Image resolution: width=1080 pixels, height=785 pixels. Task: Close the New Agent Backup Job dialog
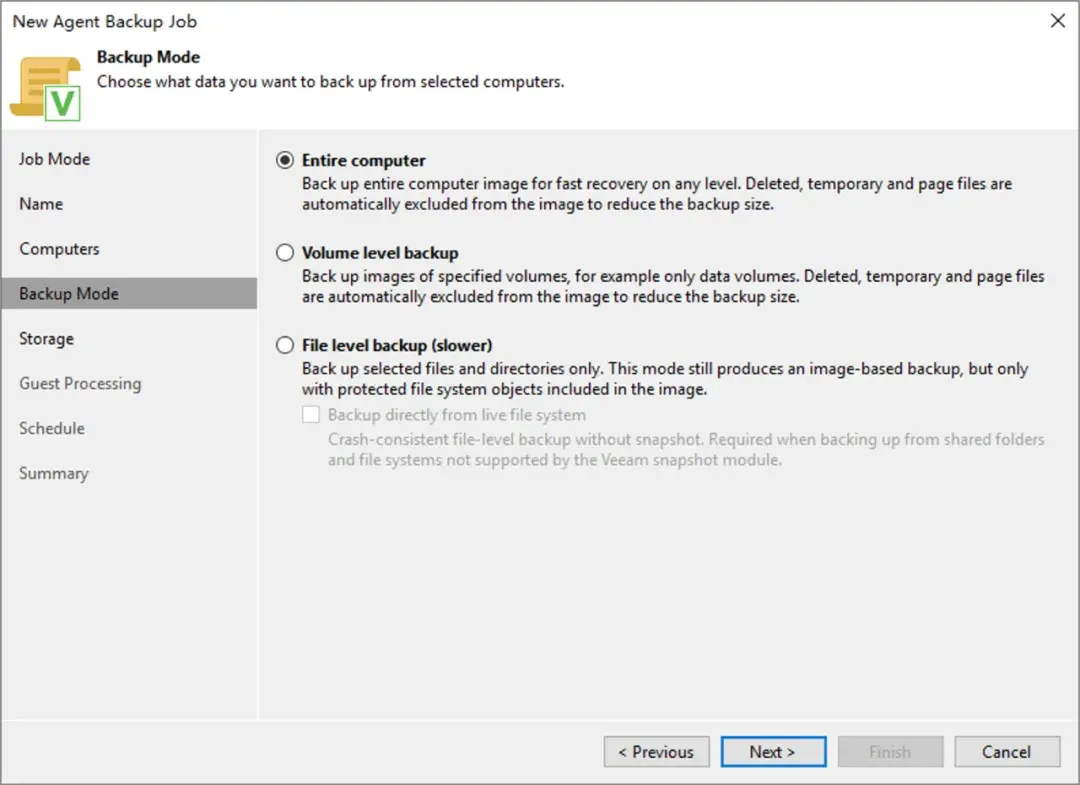click(1057, 21)
